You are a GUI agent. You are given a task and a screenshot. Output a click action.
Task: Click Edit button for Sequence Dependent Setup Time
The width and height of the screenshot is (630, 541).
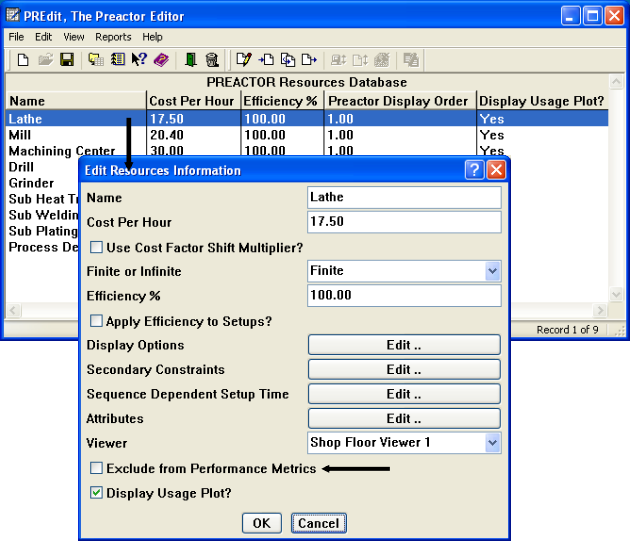(x=404, y=394)
